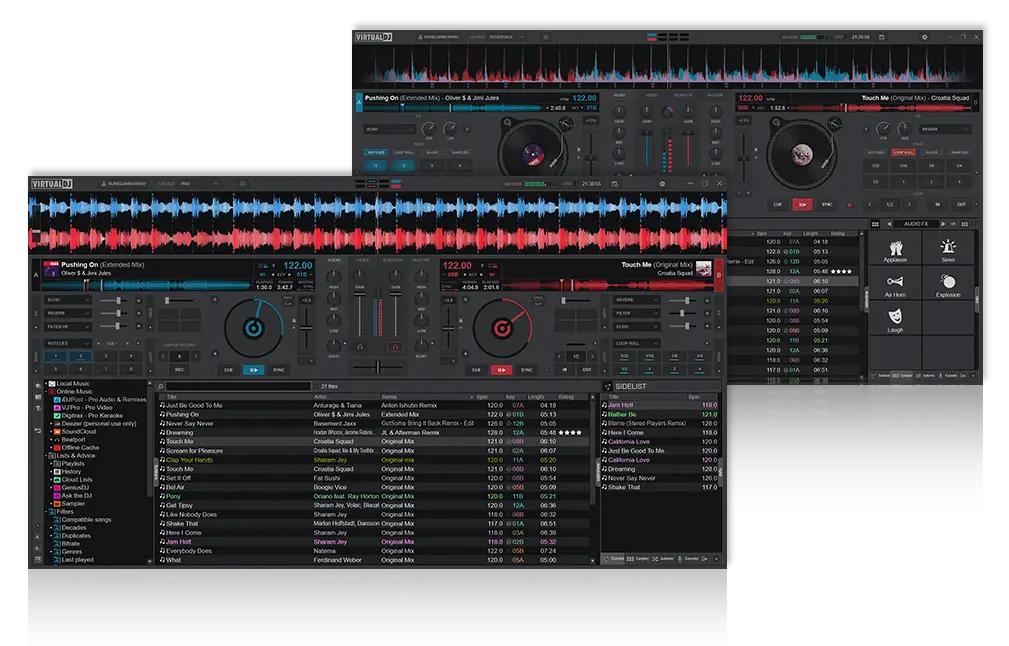Click the CUE button on the front window's right deck
The image size is (1009, 646).
(476, 370)
